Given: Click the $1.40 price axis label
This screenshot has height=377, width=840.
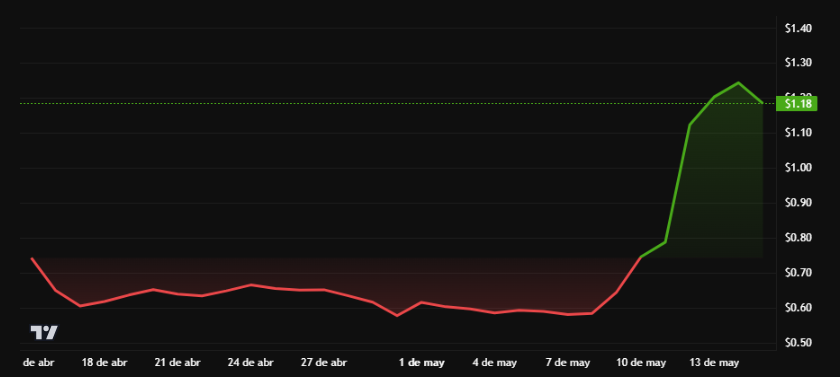Looking at the screenshot, I should point(799,28).
